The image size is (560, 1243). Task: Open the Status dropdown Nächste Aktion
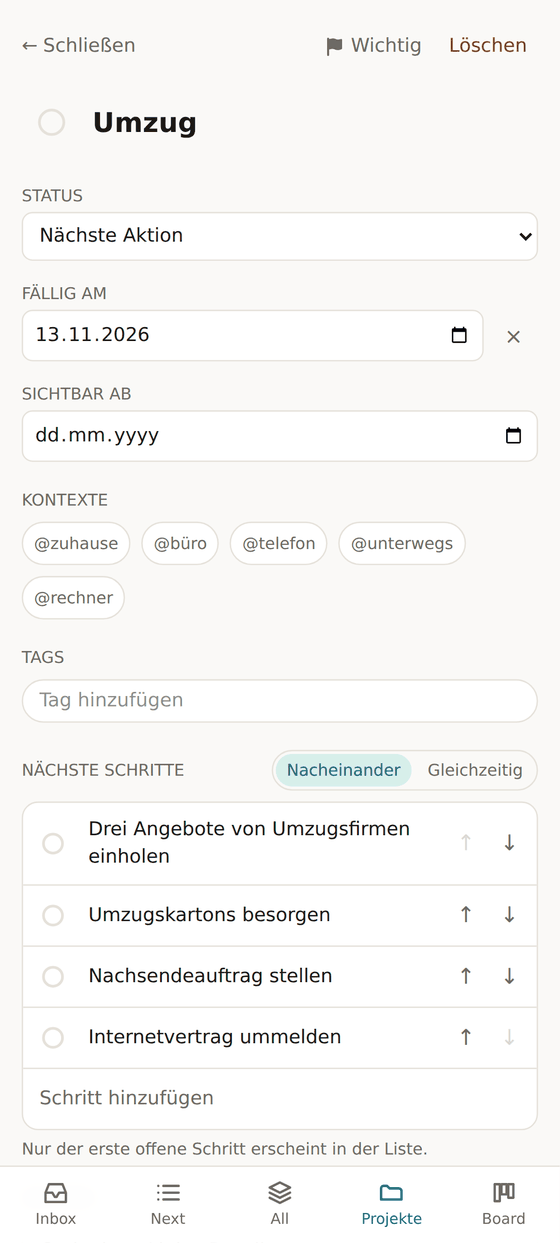tap(280, 236)
